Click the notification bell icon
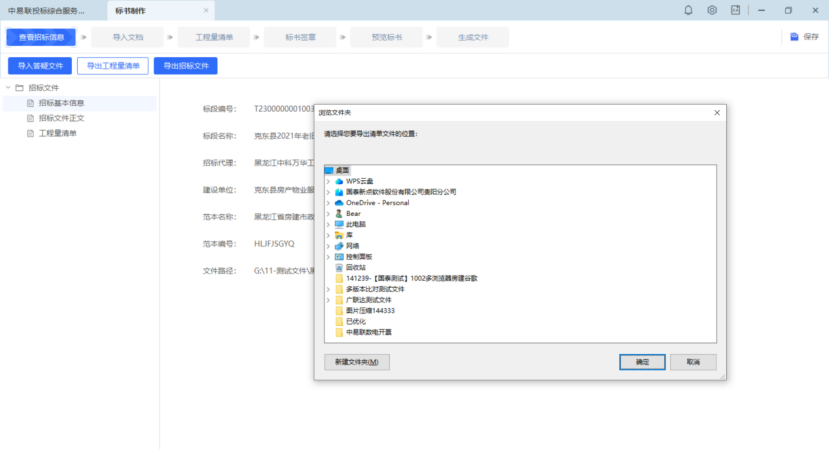Image resolution: width=830 pixels, height=450 pixels. pyautogui.click(x=688, y=10)
